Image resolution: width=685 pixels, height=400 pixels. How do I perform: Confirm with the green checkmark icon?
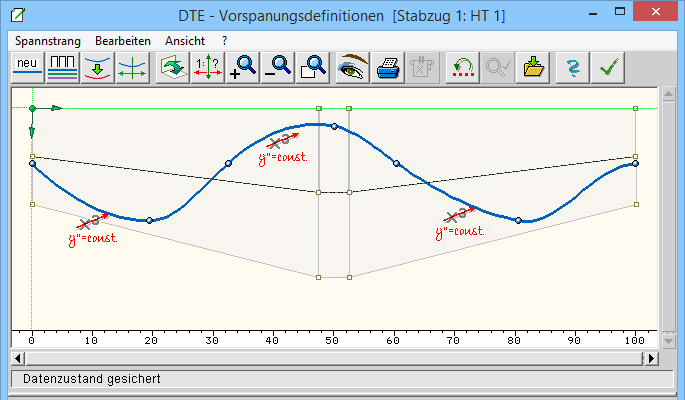pos(607,67)
